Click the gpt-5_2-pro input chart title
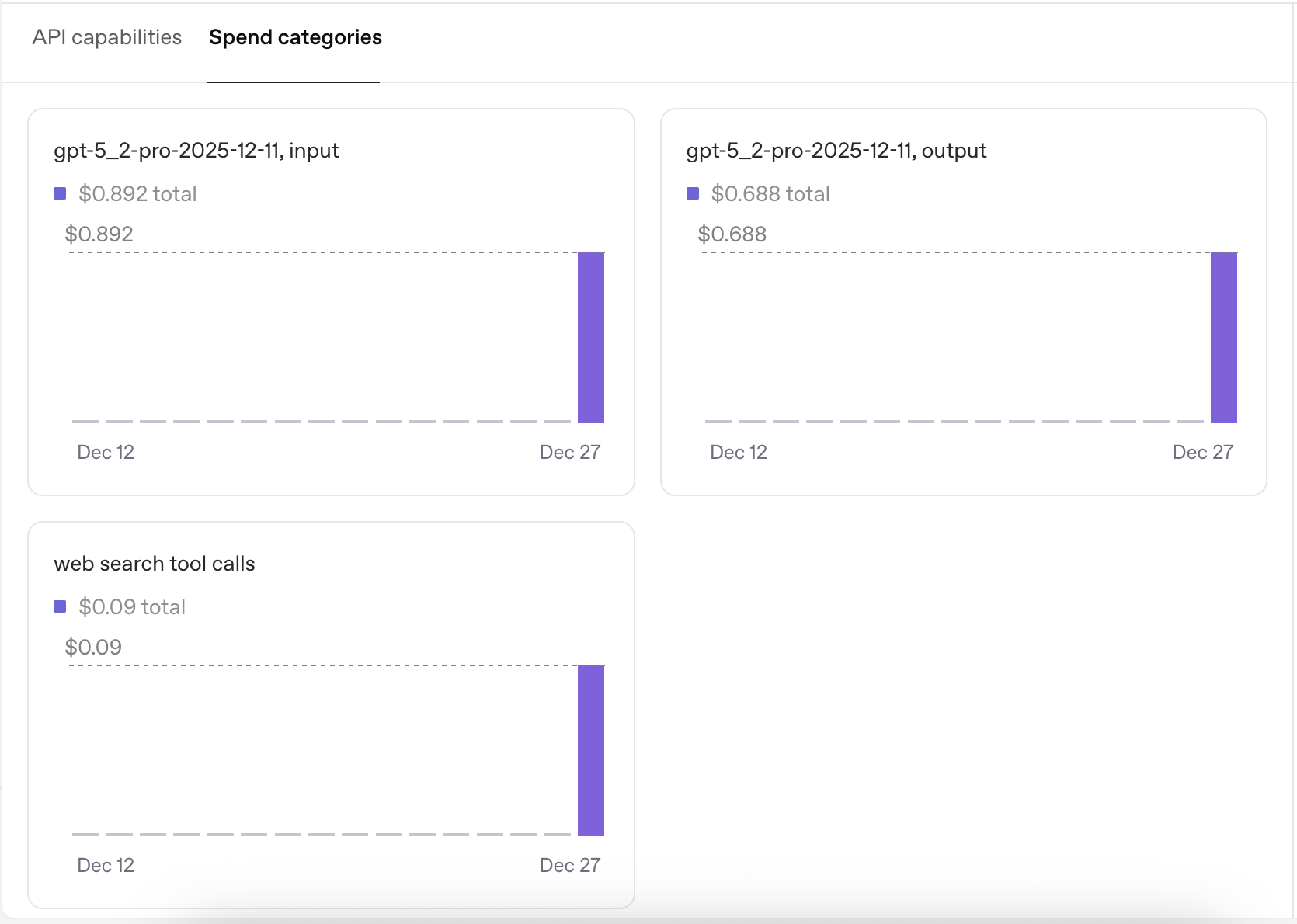This screenshot has width=1297, height=924. (196, 151)
